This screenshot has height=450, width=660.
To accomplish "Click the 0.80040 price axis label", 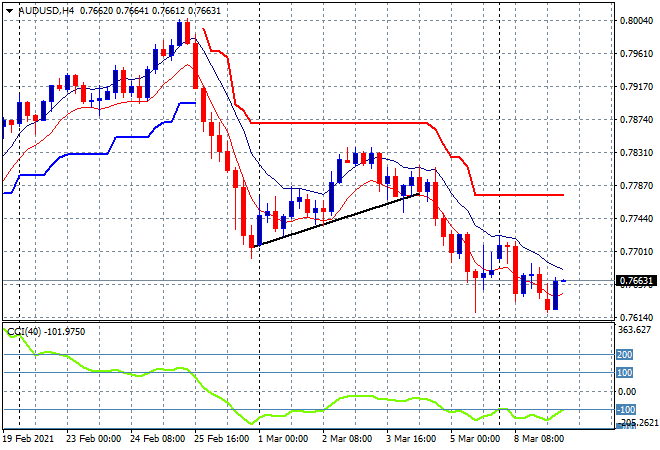I will coord(636,21).
